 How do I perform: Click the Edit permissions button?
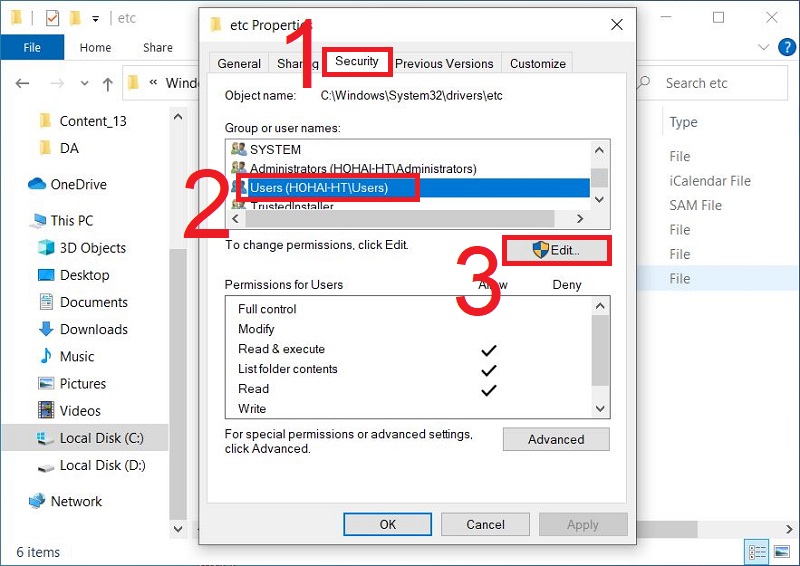[556, 249]
